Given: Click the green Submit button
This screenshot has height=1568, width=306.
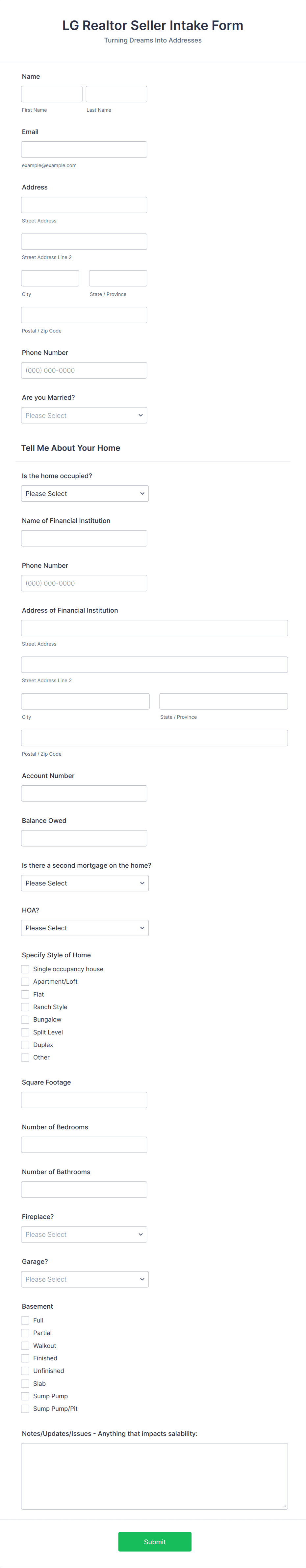Looking at the screenshot, I should tap(155, 1541).
